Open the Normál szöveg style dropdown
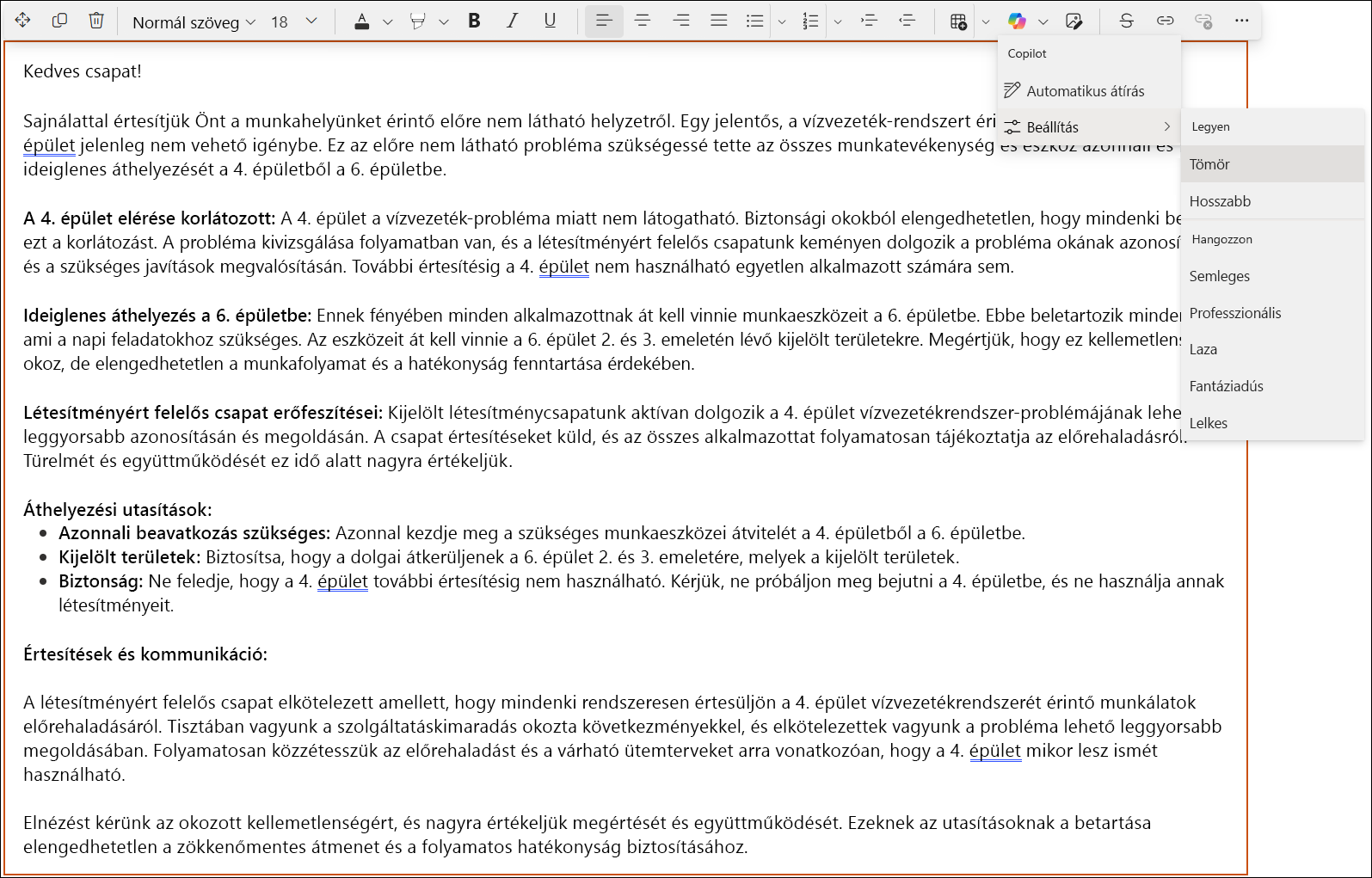1372x878 pixels. [194, 21]
